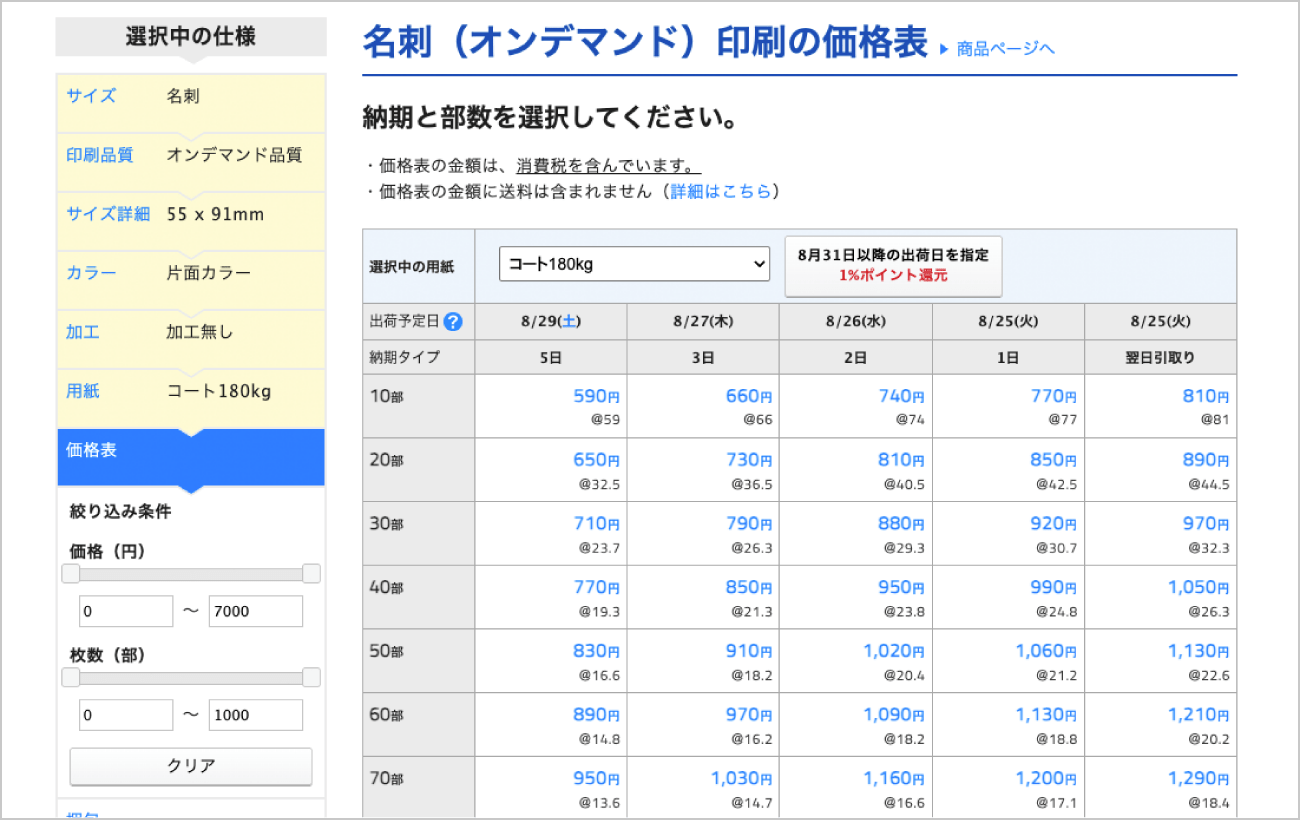Click the help icon beside 出荷予定日
This screenshot has width=1300, height=820.
(x=453, y=322)
